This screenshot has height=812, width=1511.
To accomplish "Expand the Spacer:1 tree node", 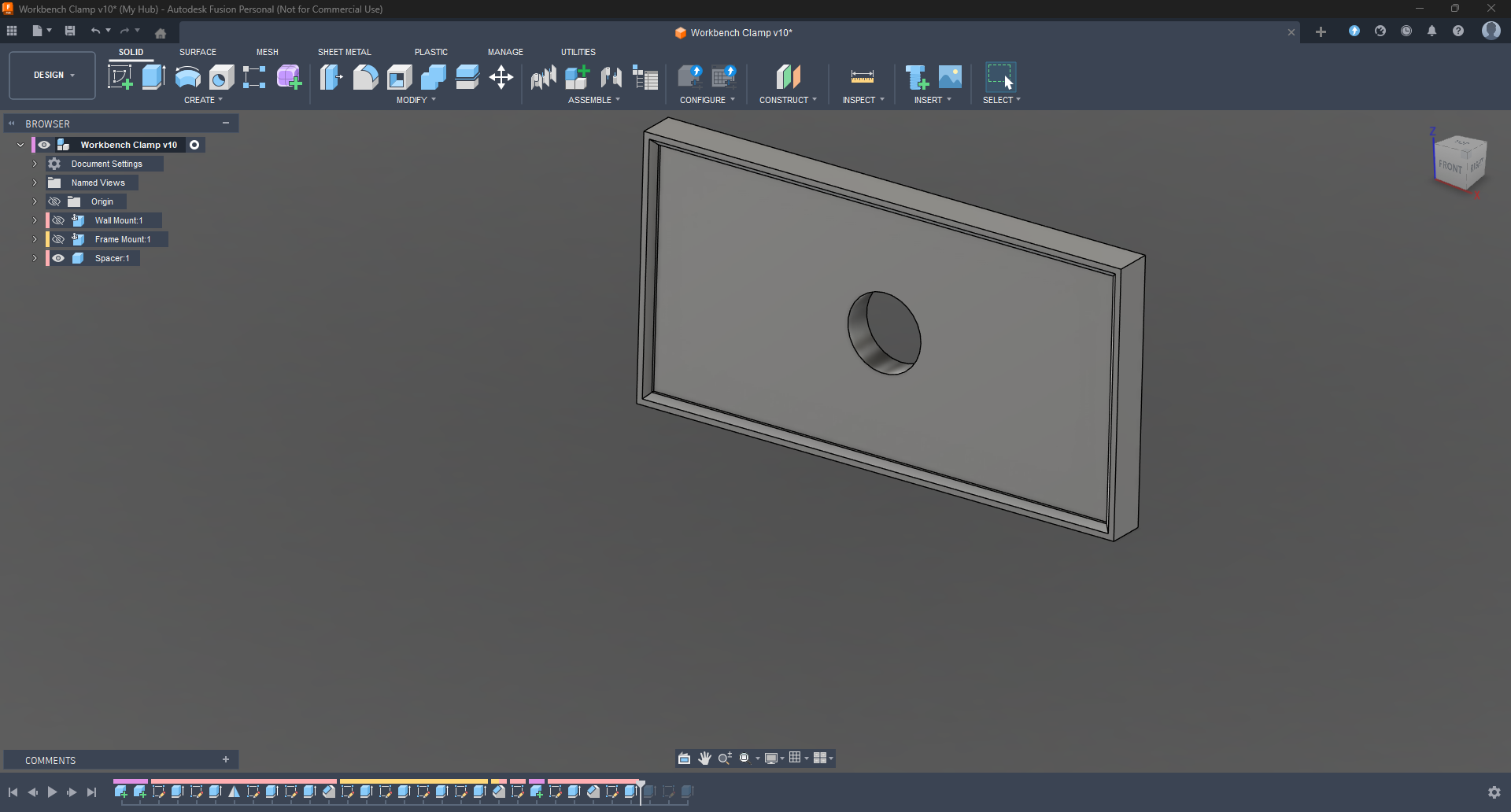I will click(35, 258).
